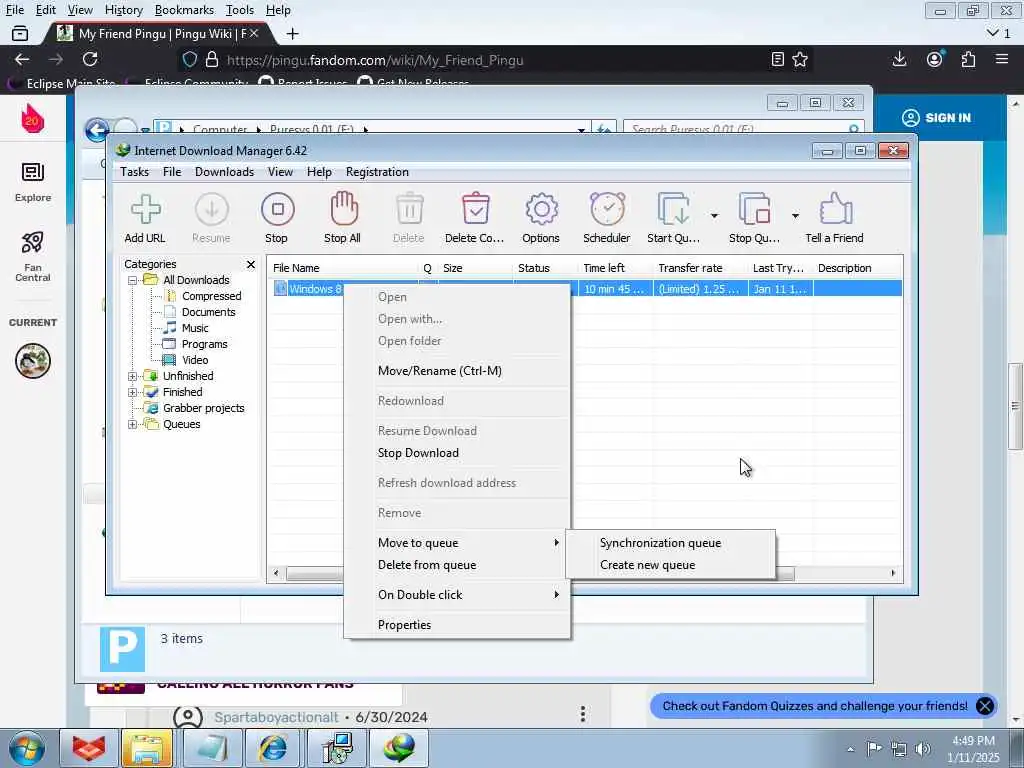Open Firefox extensions puzzle icon

pyautogui.click(x=968, y=59)
